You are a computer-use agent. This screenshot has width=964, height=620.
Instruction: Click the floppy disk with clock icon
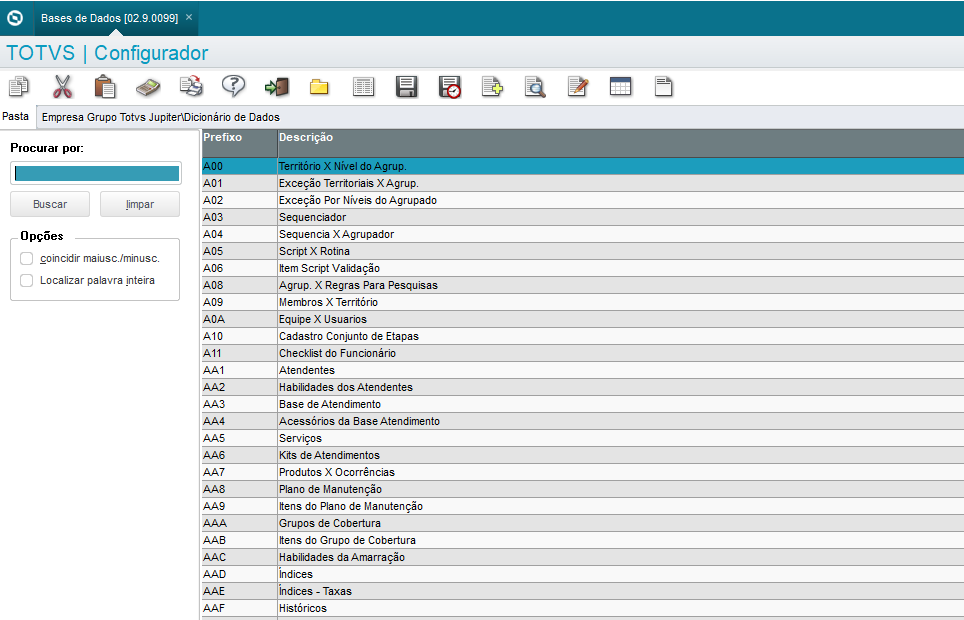point(449,87)
